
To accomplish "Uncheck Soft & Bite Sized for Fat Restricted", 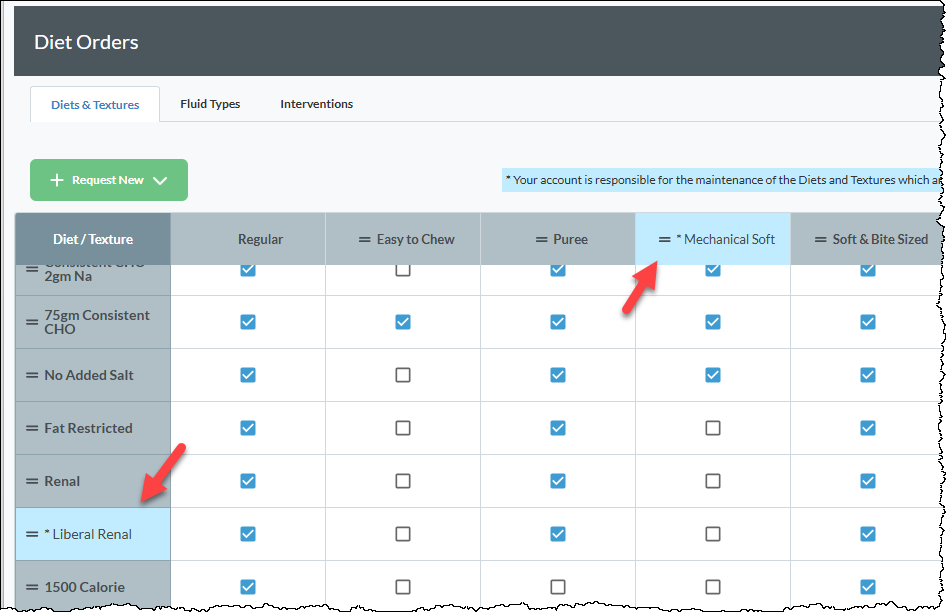I will (x=868, y=429).
